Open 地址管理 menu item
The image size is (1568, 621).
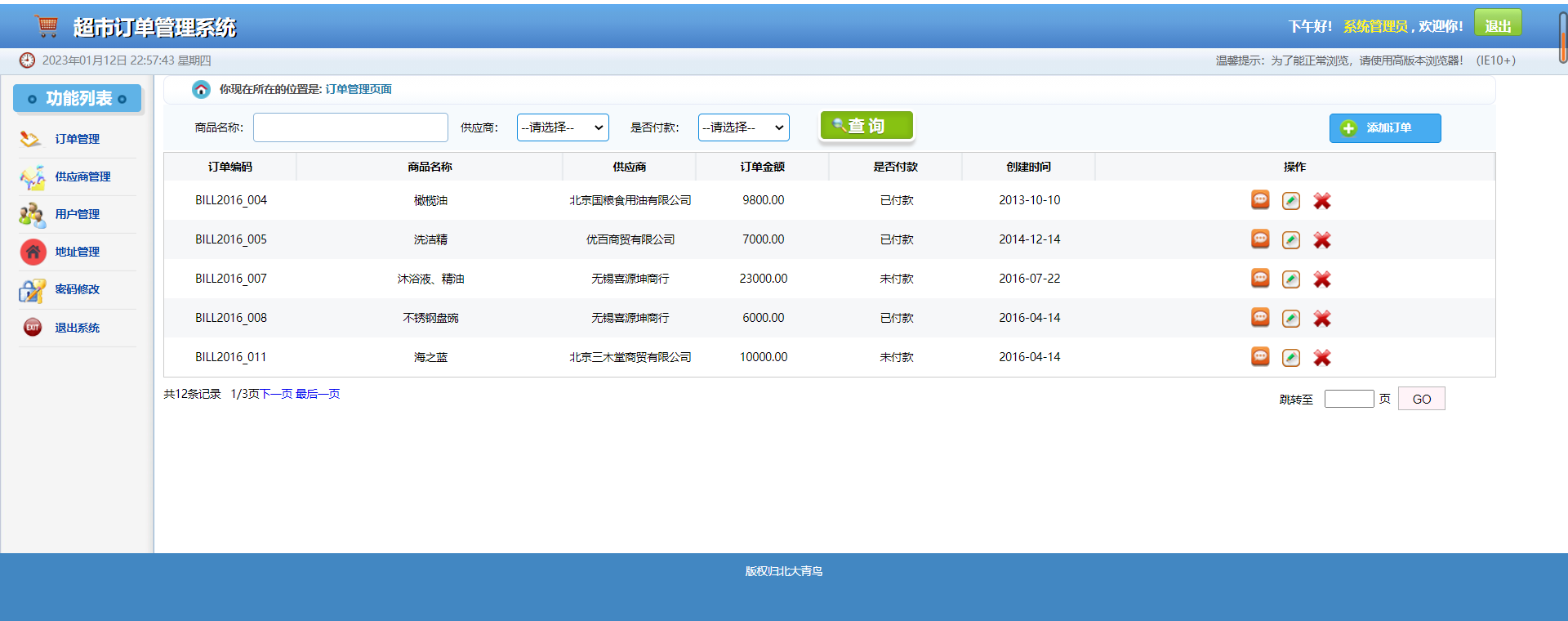[x=78, y=252]
